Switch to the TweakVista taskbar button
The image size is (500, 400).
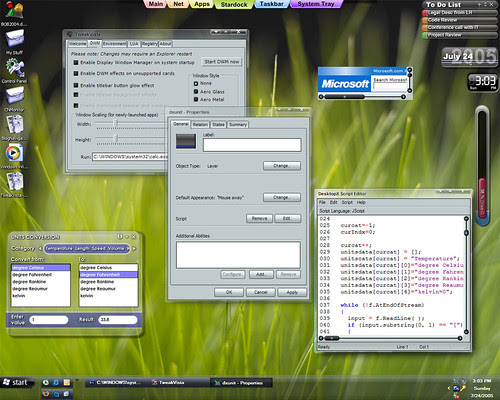pos(179,383)
